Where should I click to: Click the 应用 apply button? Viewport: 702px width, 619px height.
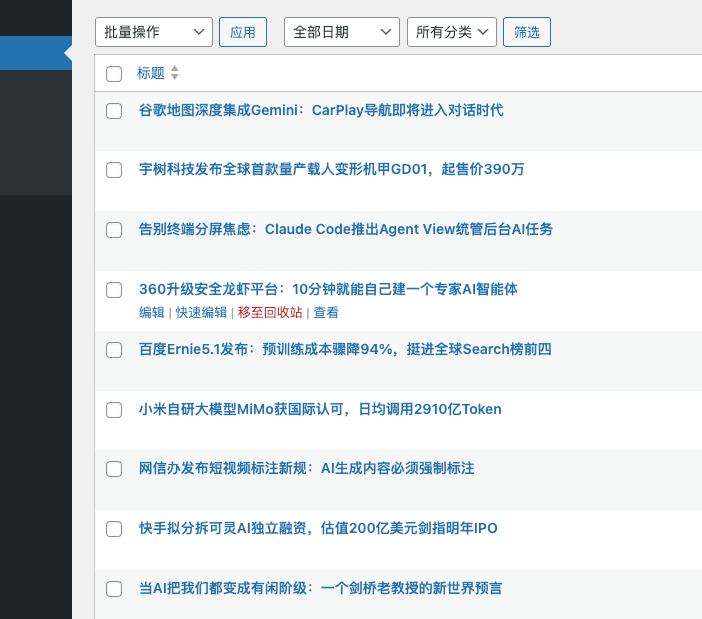pos(243,32)
